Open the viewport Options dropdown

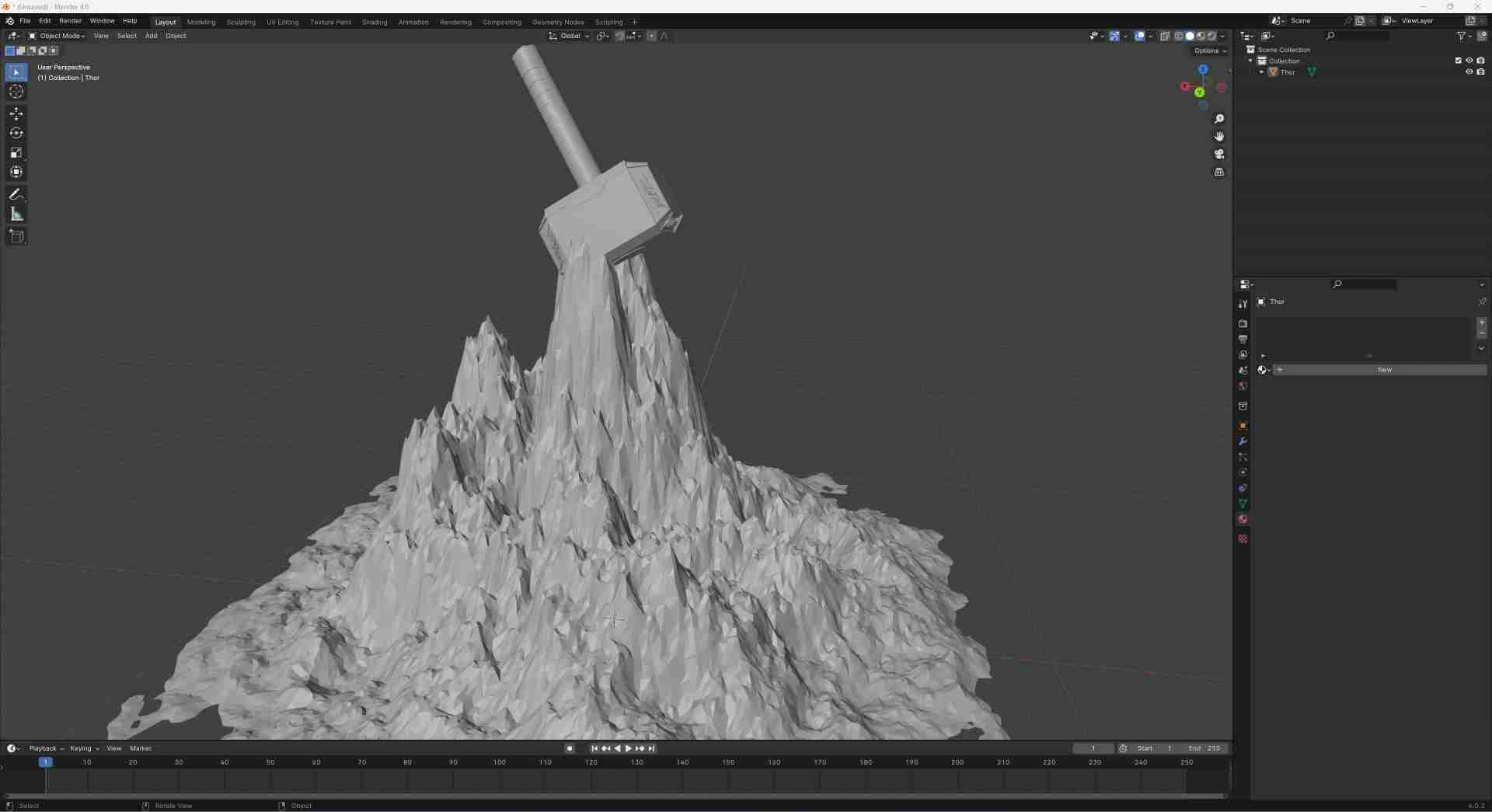pyautogui.click(x=1210, y=51)
